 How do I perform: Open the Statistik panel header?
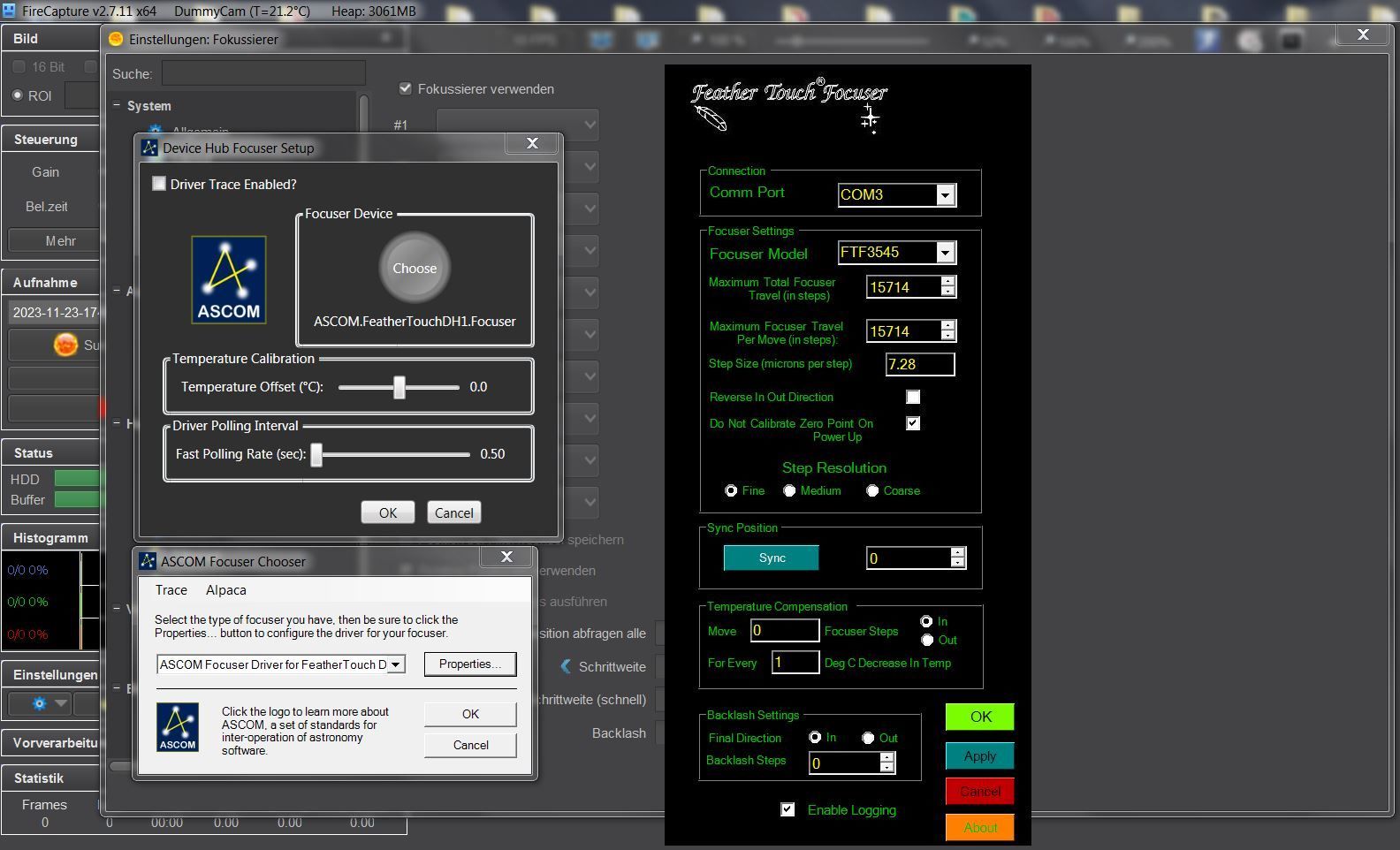click(51, 778)
